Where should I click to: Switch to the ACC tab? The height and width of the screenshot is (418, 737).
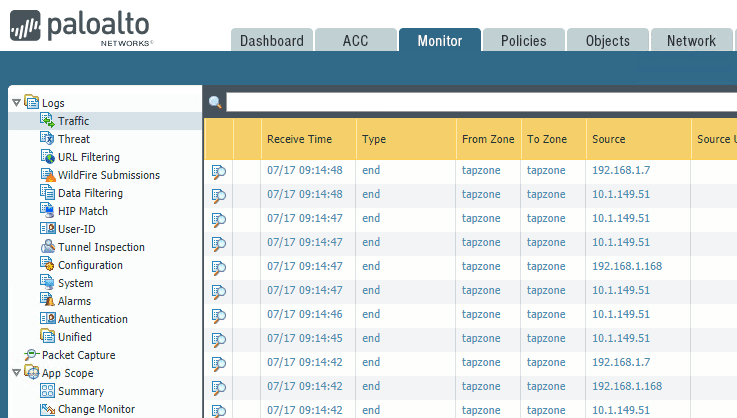tap(355, 40)
